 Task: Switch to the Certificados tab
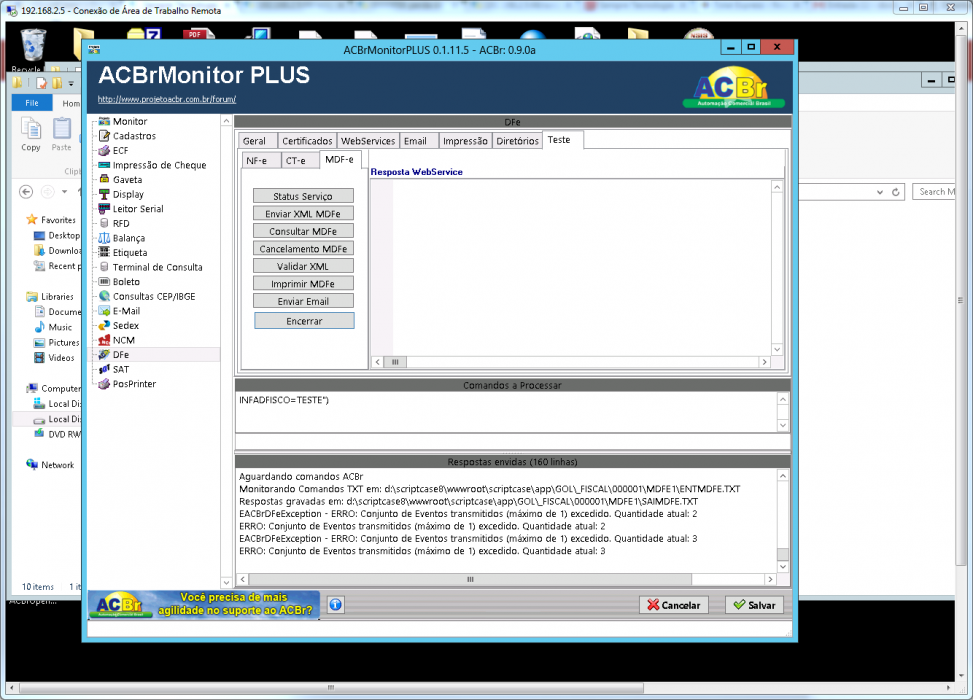coord(307,141)
